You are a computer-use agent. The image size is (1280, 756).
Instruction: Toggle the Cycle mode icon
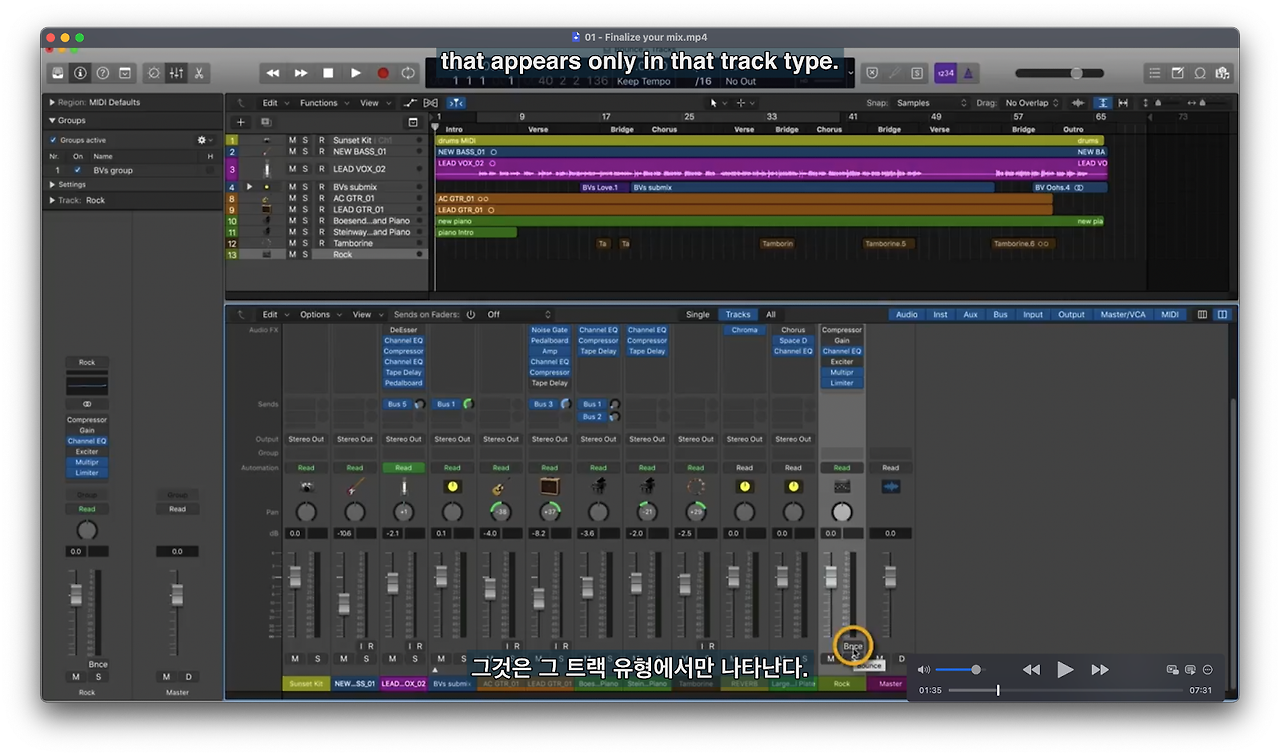coord(408,73)
